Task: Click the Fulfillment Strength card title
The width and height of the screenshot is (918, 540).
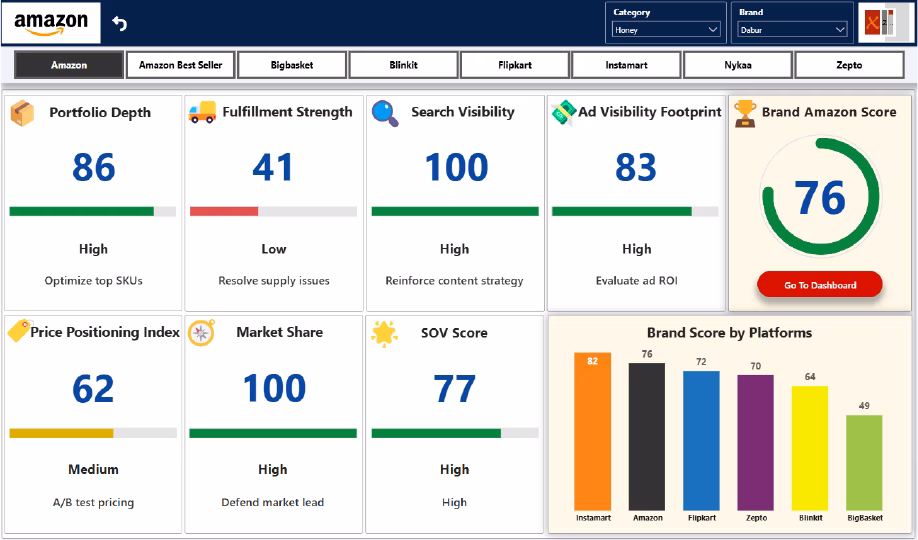Action: click(x=287, y=112)
